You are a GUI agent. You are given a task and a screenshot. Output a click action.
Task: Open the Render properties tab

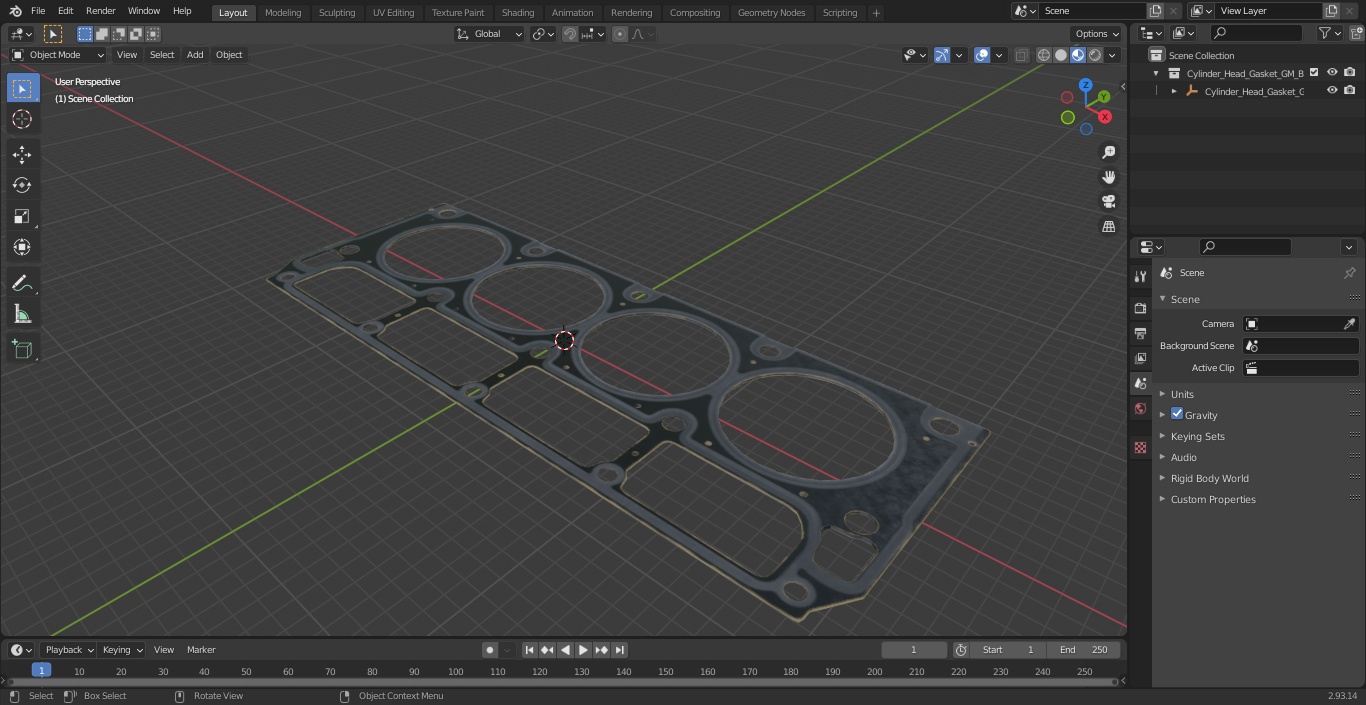click(x=1140, y=308)
